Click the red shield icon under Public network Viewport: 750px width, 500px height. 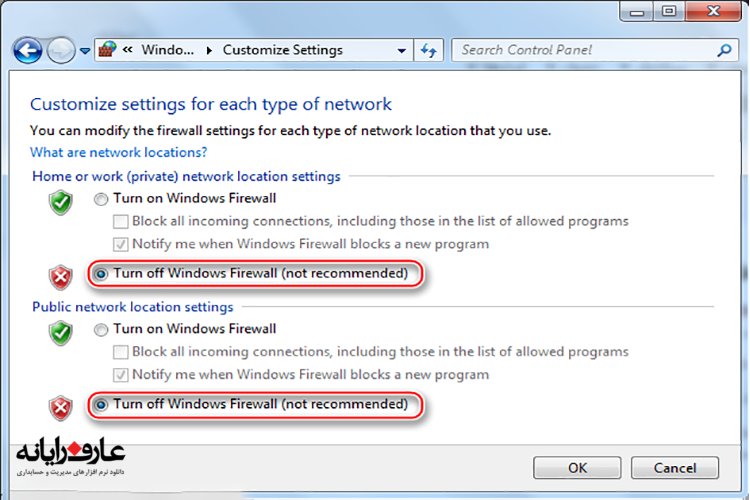tap(62, 409)
